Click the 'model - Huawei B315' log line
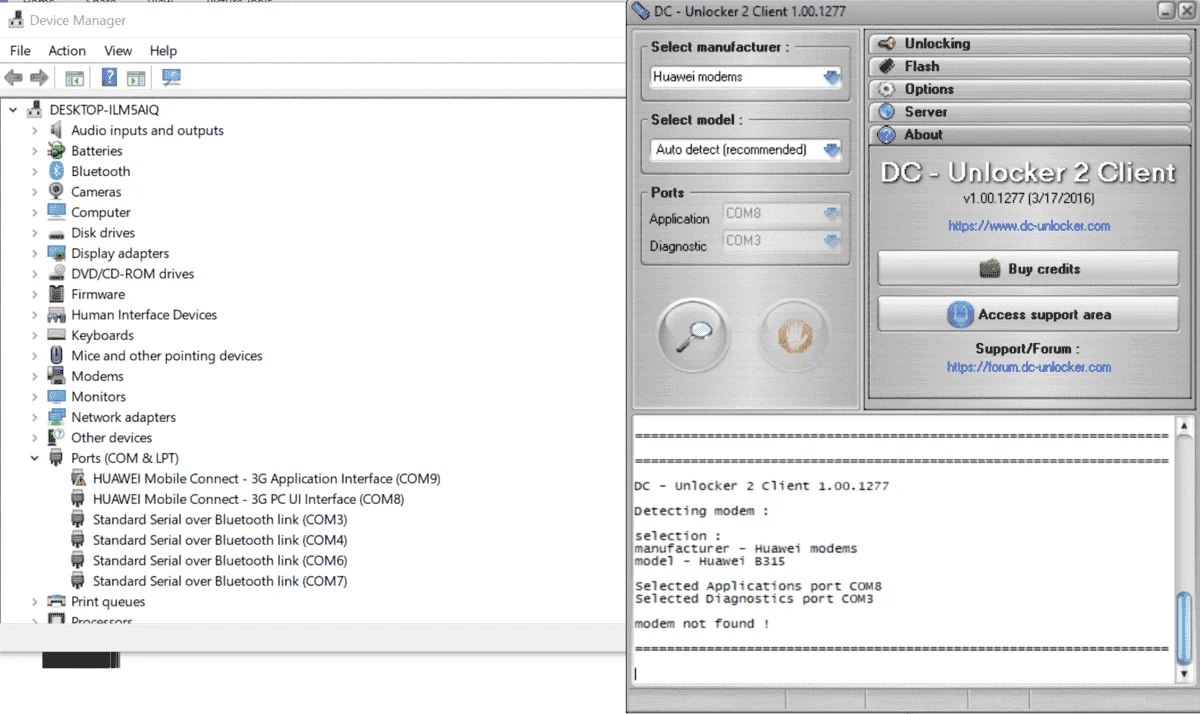 pos(710,561)
